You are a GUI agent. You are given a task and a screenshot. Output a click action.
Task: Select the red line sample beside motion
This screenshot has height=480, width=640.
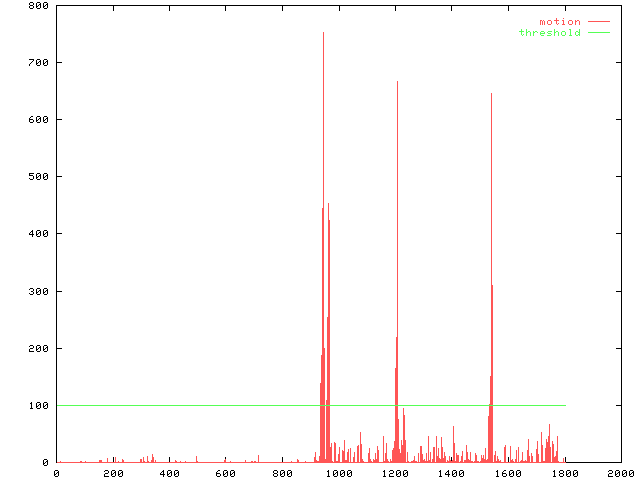click(x=598, y=21)
